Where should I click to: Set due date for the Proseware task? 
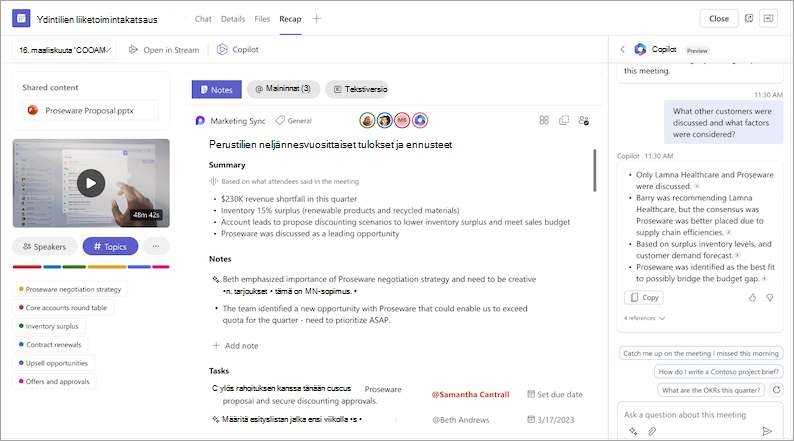[x=555, y=394]
